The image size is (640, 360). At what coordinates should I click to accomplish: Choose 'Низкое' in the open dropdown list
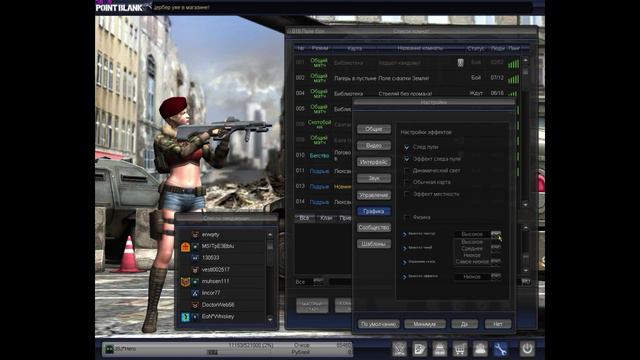pyautogui.click(x=472, y=255)
